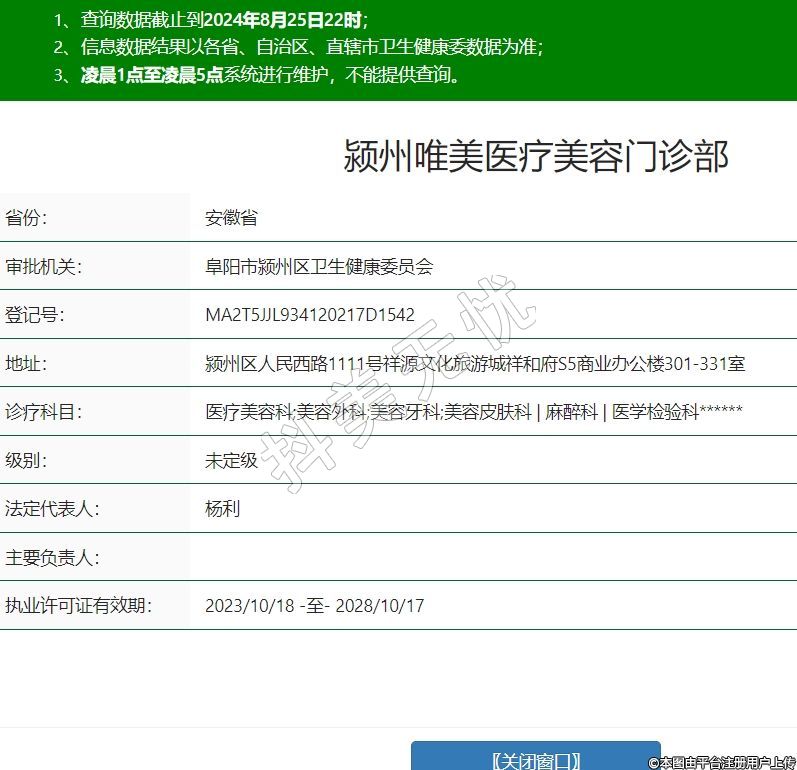
Task: Click the 主要负责人 field label
Action: [52, 557]
